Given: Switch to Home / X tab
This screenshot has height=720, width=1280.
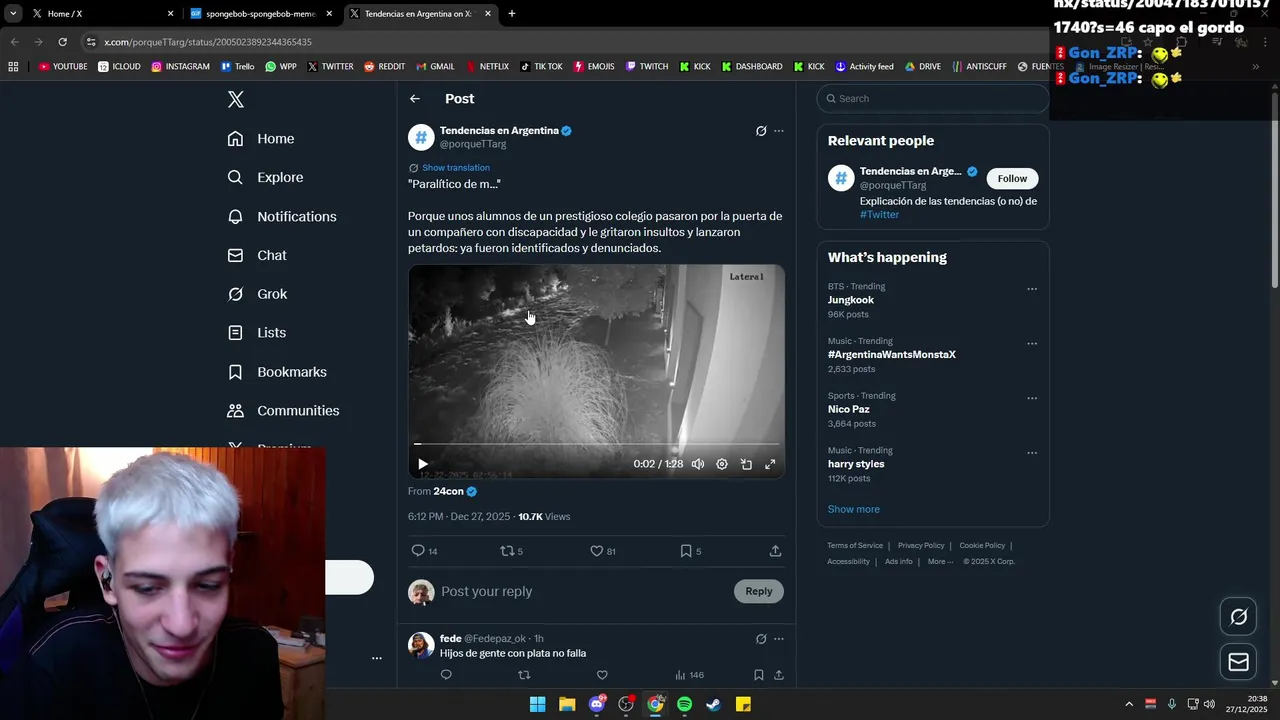Looking at the screenshot, I should click(x=104, y=14).
